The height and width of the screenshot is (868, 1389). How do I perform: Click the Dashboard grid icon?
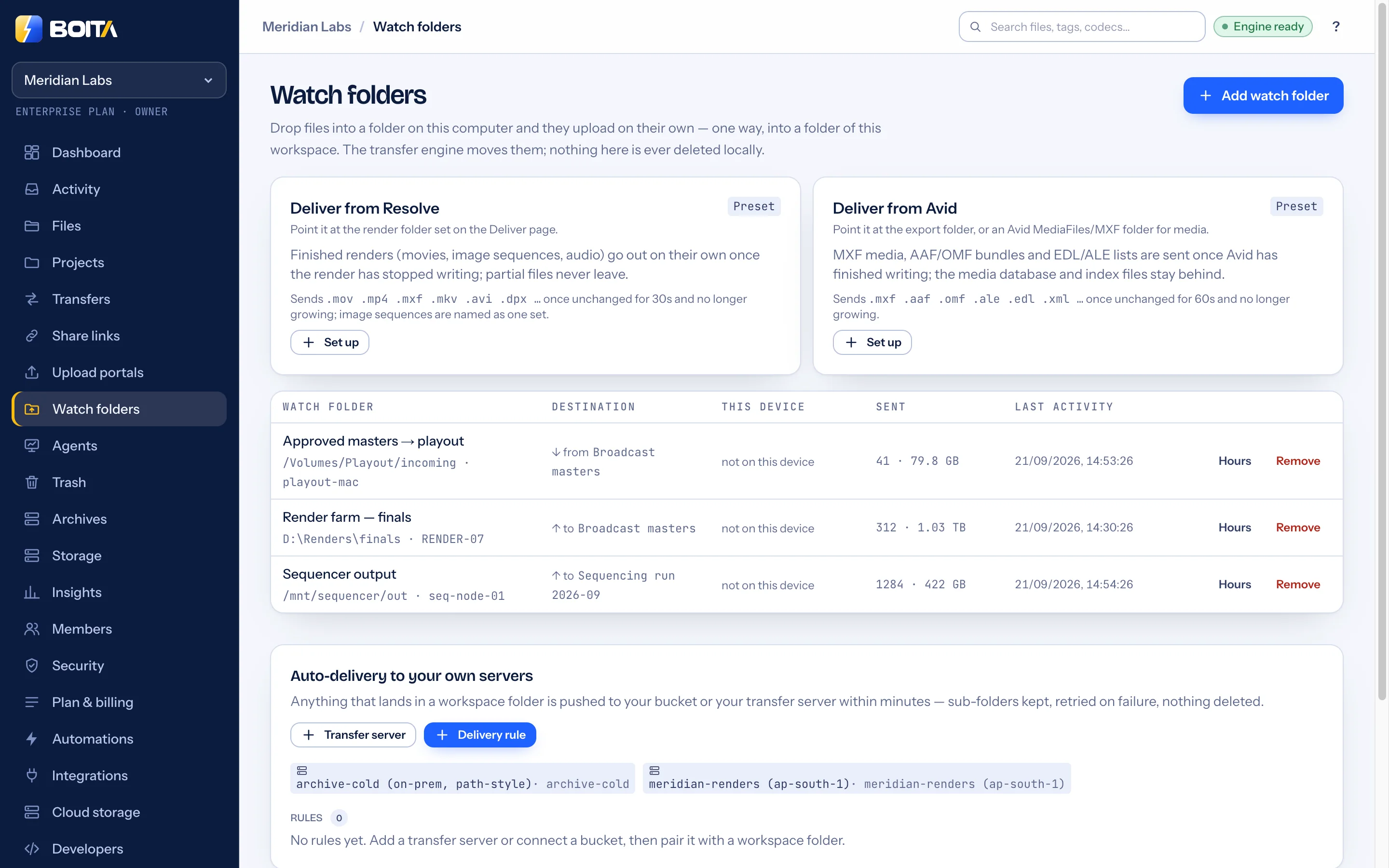click(x=31, y=152)
